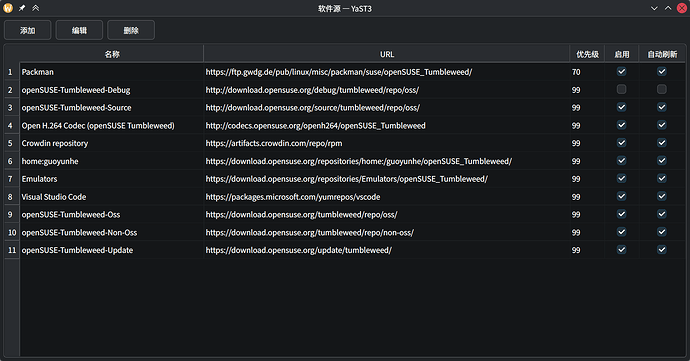
Task: Toggle auto-refresh for openSUSE-Tumbleweed-Source
Action: (x=662, y=107)
